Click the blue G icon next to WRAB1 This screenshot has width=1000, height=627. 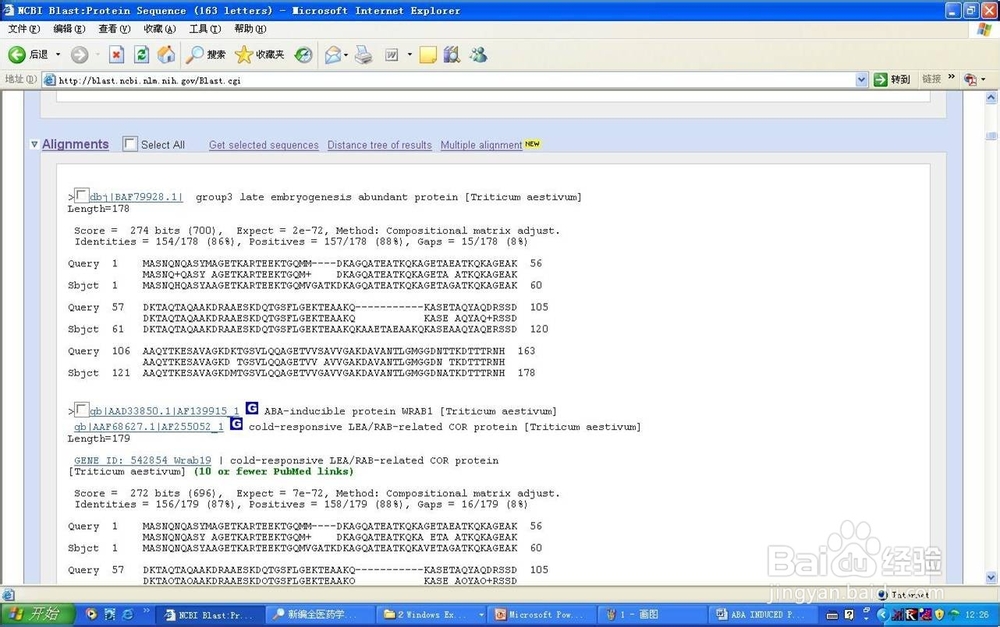(252, 408)
